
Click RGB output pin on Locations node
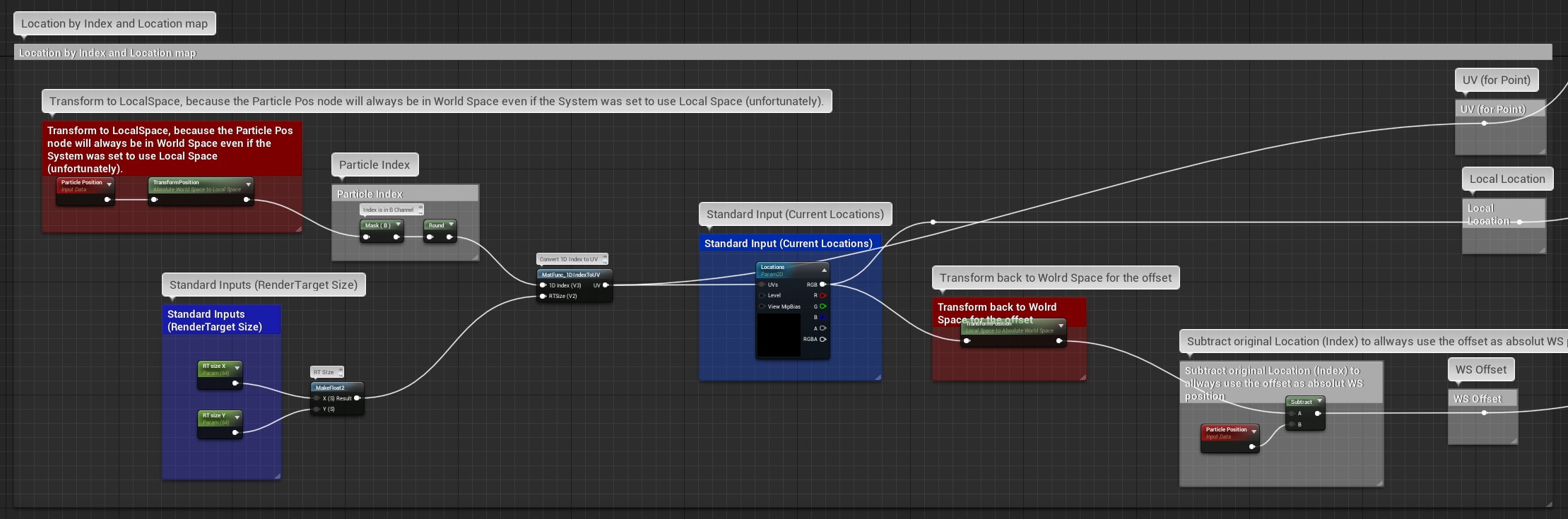tap(823, 285)
